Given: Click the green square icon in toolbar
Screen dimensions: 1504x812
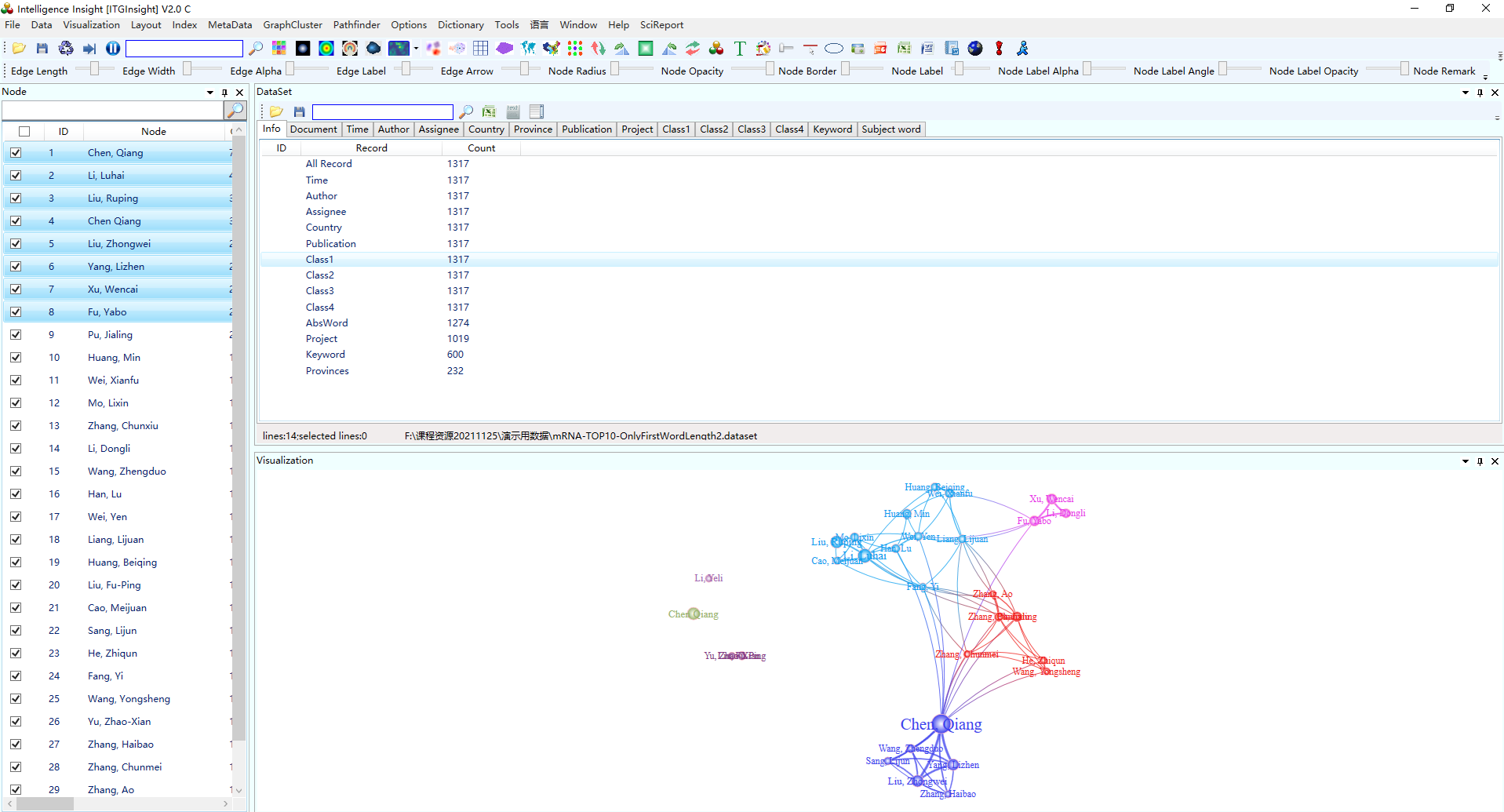Looking at the screenshot, I should click(x=646, y=49).
